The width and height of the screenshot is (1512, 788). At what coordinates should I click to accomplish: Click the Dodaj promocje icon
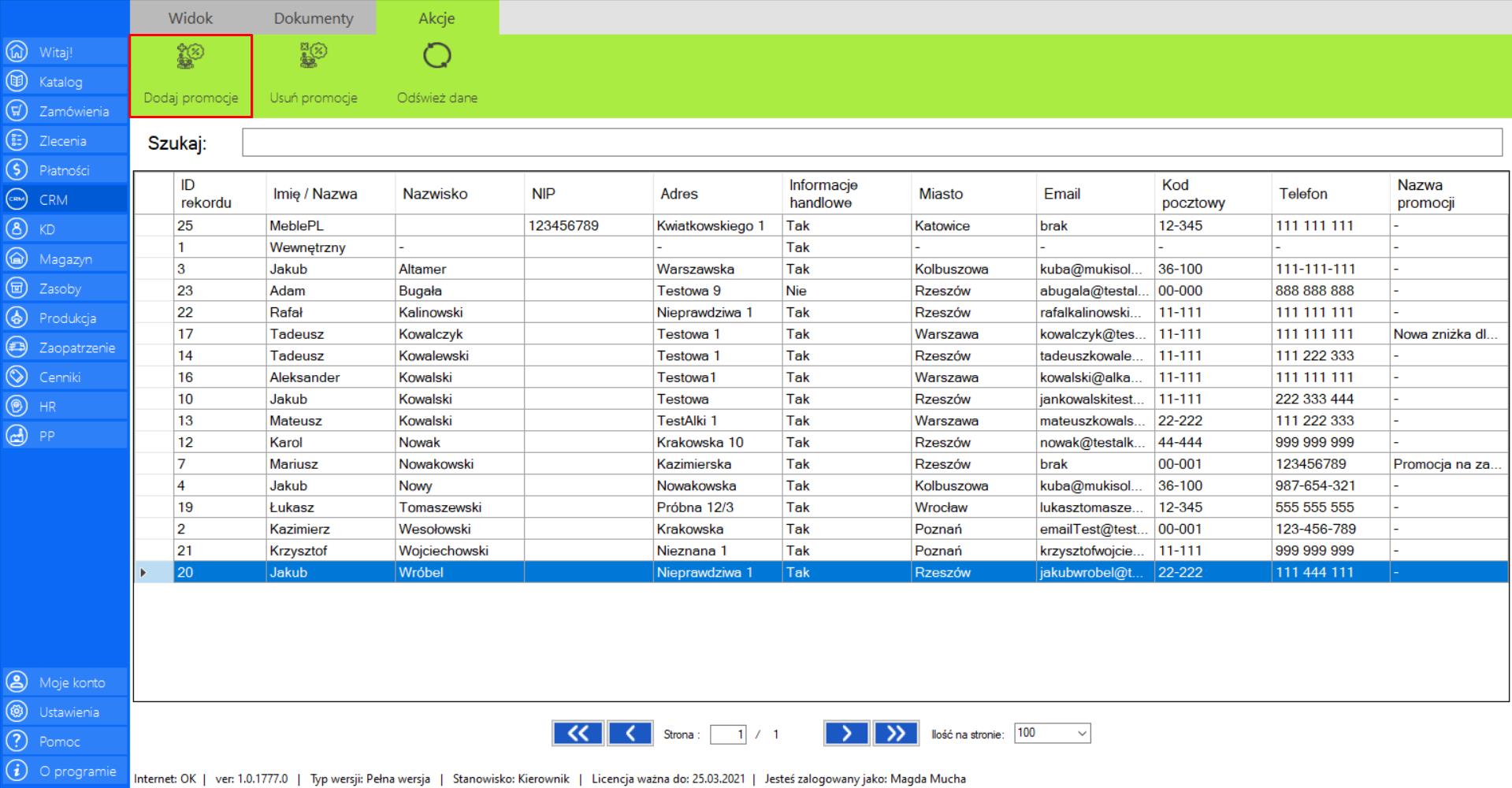coord(191,56)
